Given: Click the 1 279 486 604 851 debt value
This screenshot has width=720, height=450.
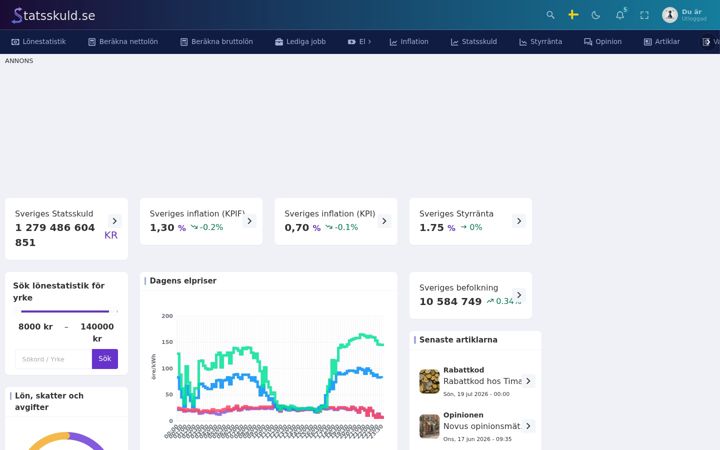Looking at the screenshot, I should point(55,235).
